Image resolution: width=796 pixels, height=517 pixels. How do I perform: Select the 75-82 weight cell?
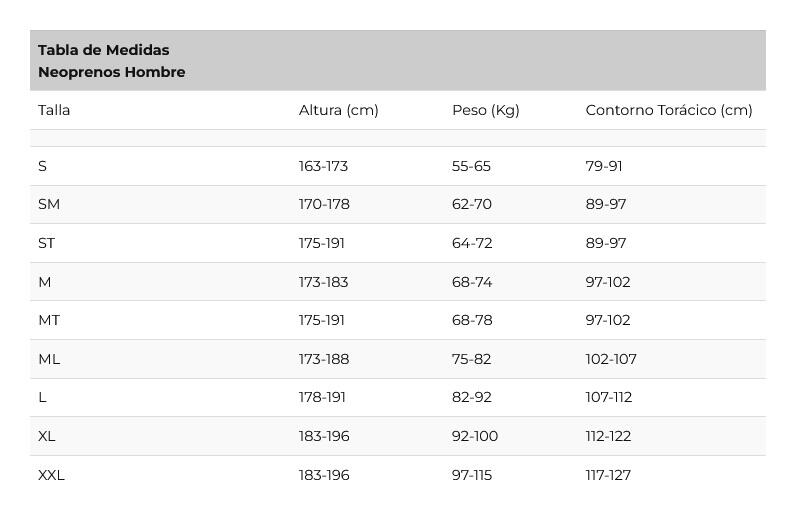click(x=472, y=359)
